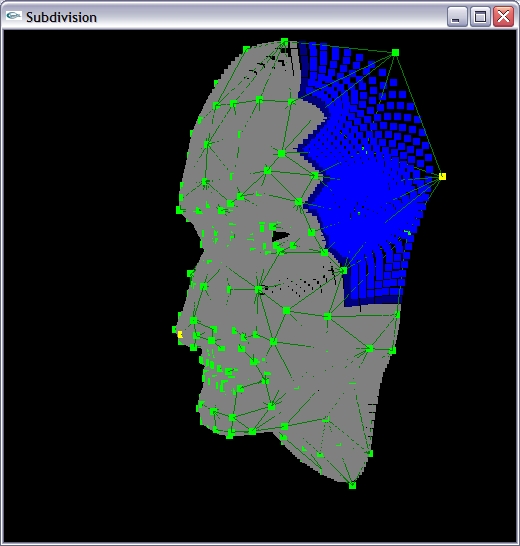Minimize the Subdivision window

(x=457, y=16)
